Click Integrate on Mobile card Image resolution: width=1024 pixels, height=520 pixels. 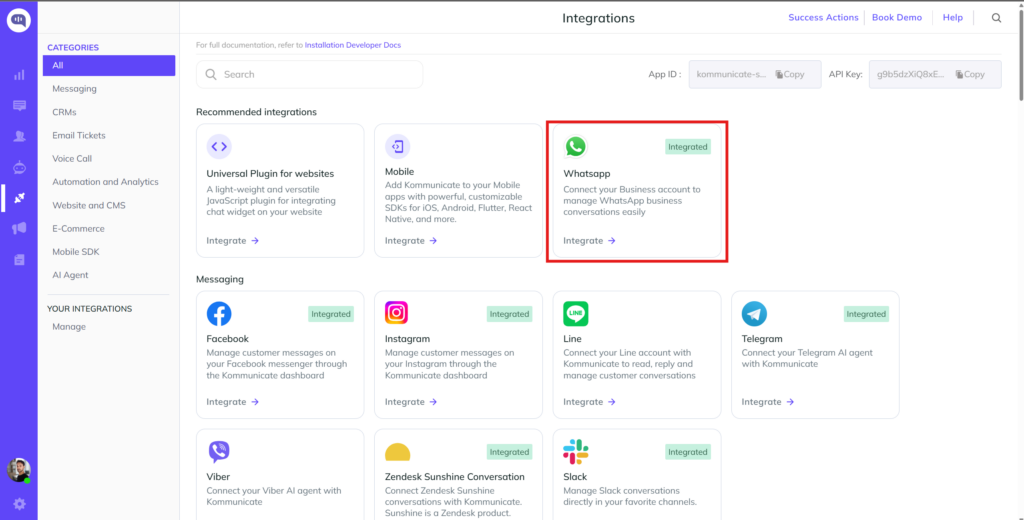coord(411,240)
